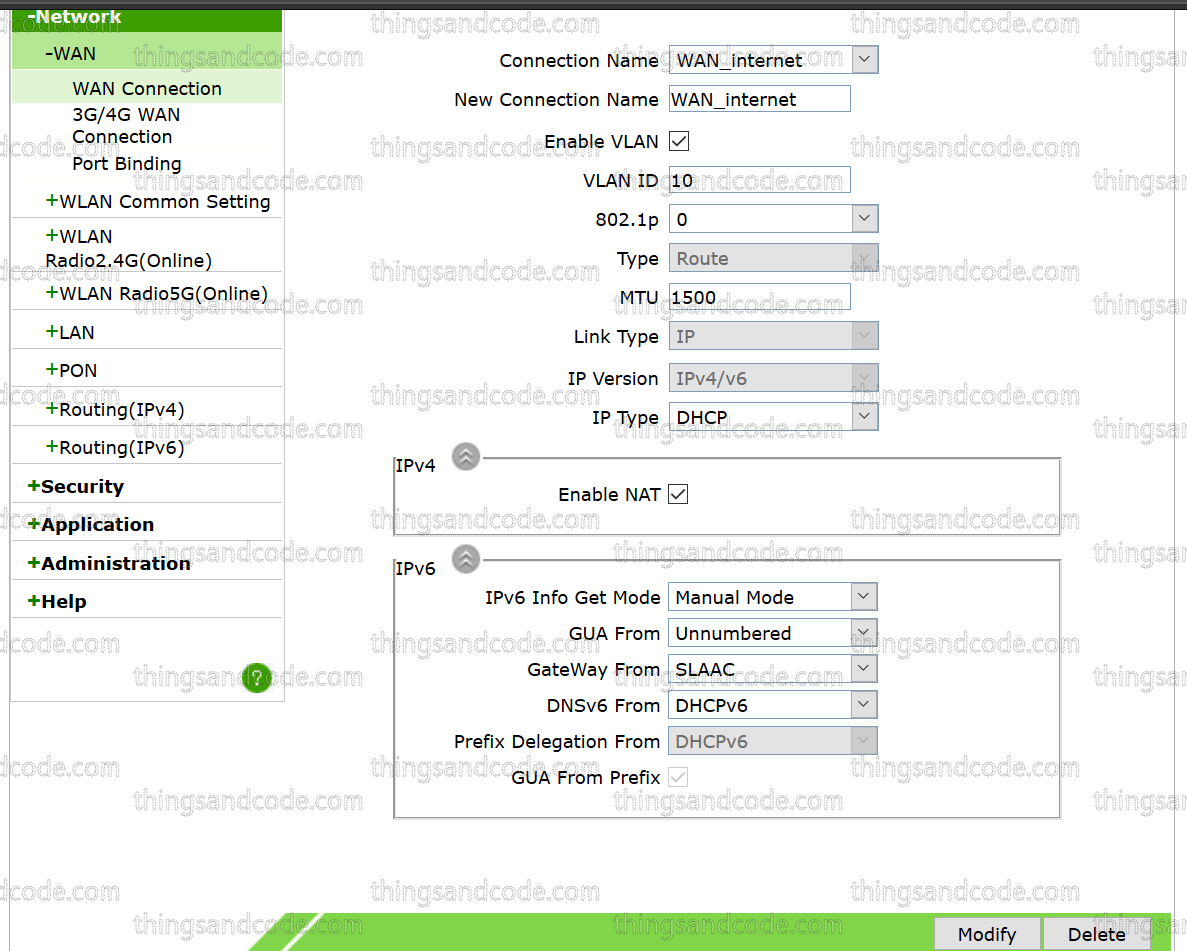1187x951 pixels.
Task: Click the green help question mark icon
Action: tap(257, 678)
